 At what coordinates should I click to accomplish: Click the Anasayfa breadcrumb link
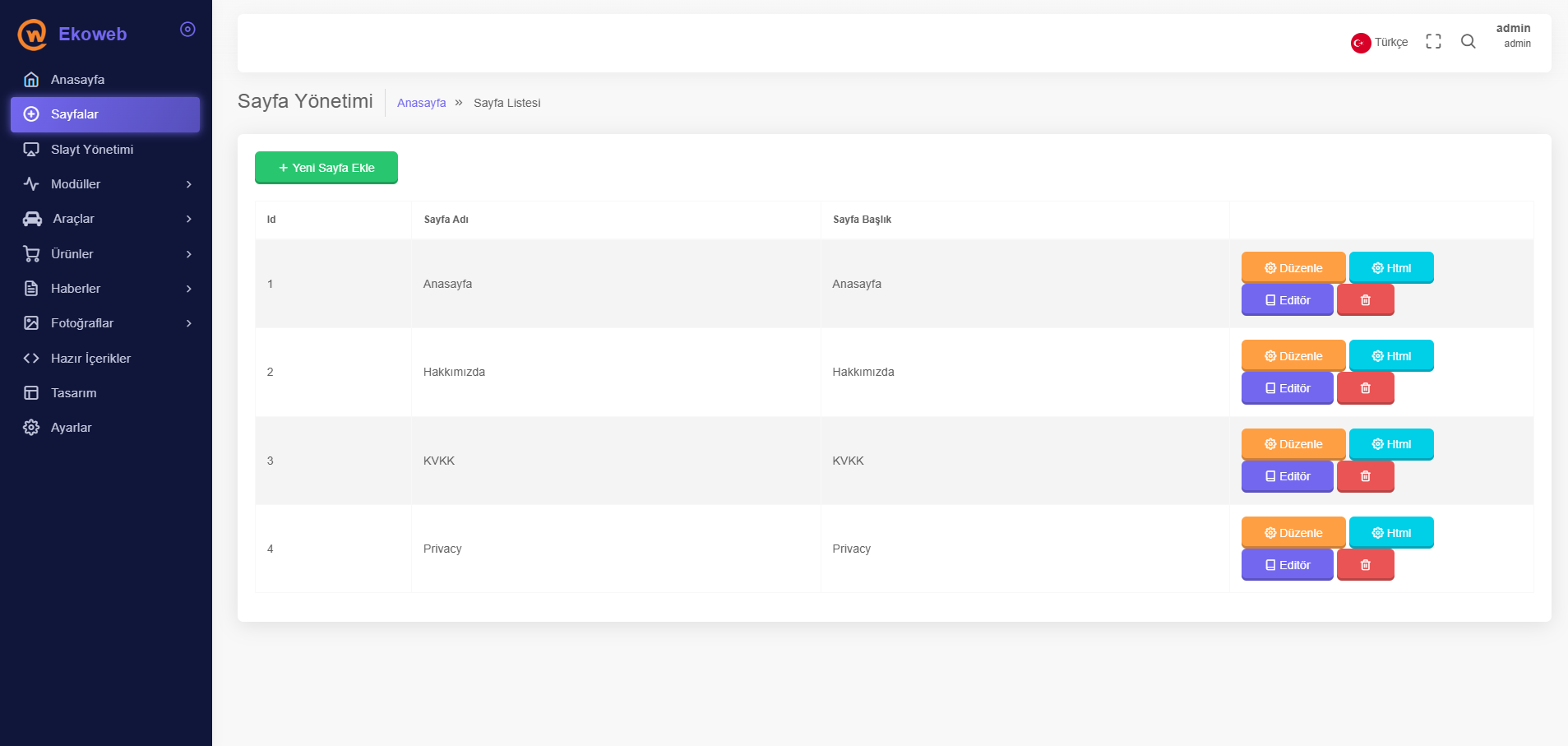(421, 103)
